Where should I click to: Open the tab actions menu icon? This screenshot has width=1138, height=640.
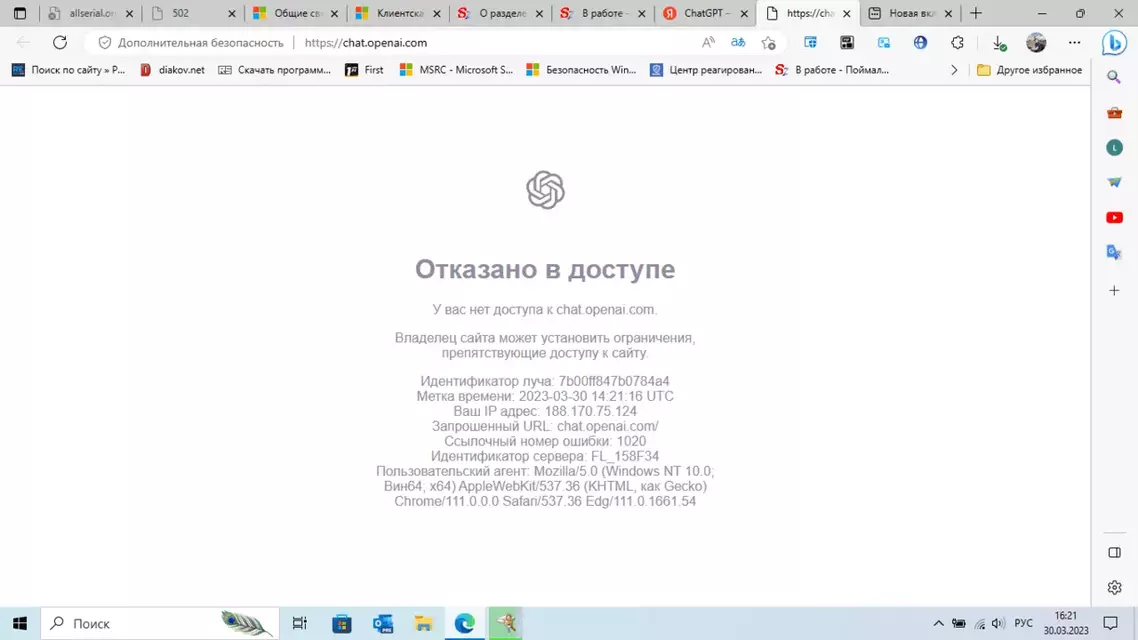pos(20,13)
